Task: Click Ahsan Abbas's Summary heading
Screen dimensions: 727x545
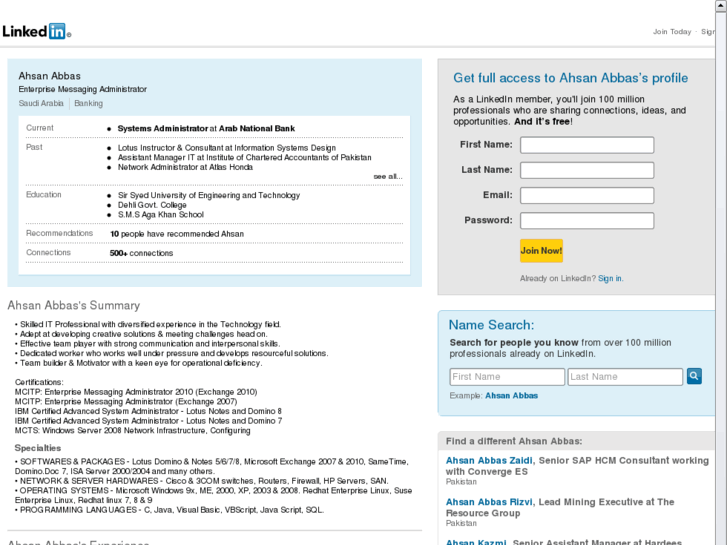Action: [74, 305]
